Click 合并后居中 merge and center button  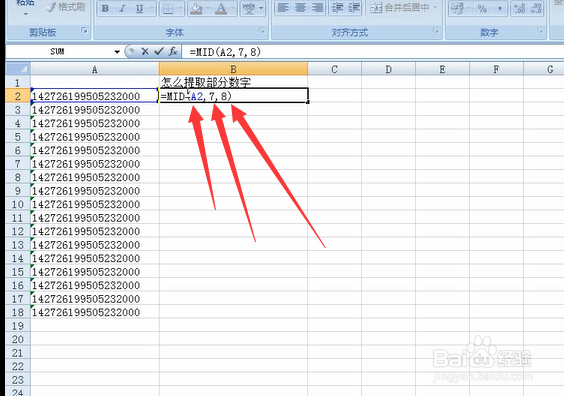click(x=400, y=8)
